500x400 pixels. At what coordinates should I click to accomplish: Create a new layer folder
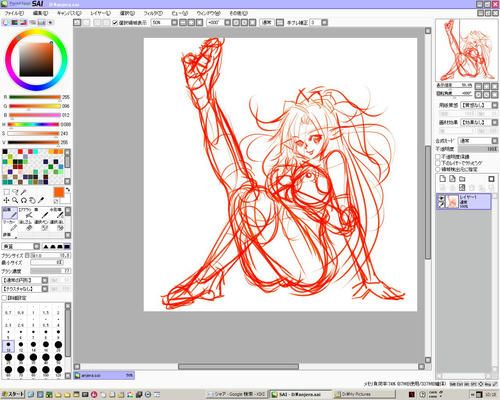[x=462, y=179]
